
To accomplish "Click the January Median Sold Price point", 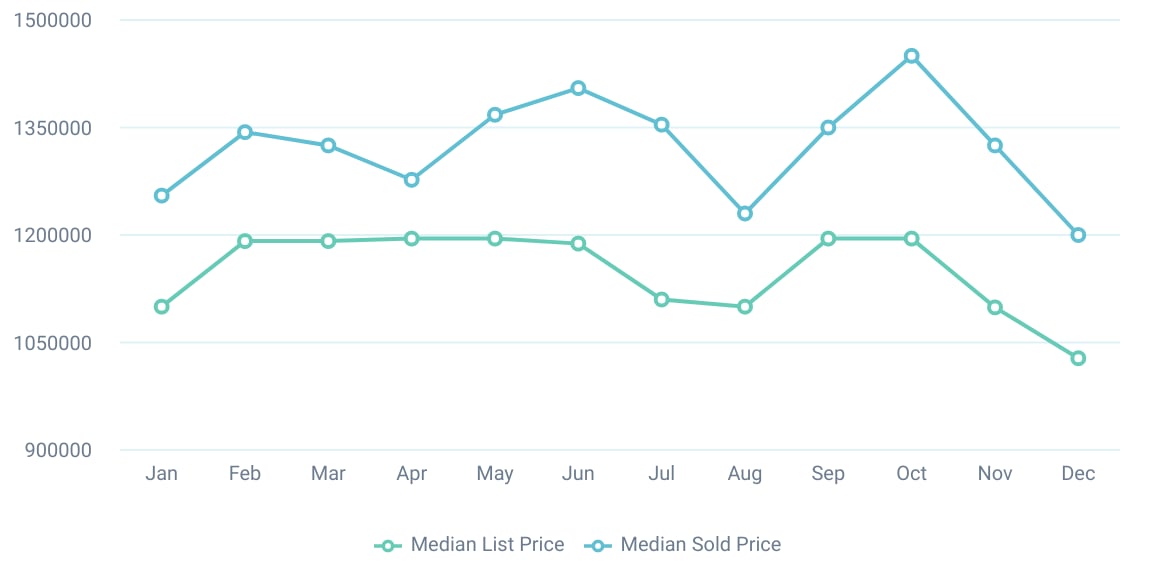I will pyautogui.click(x=162, y=195).
